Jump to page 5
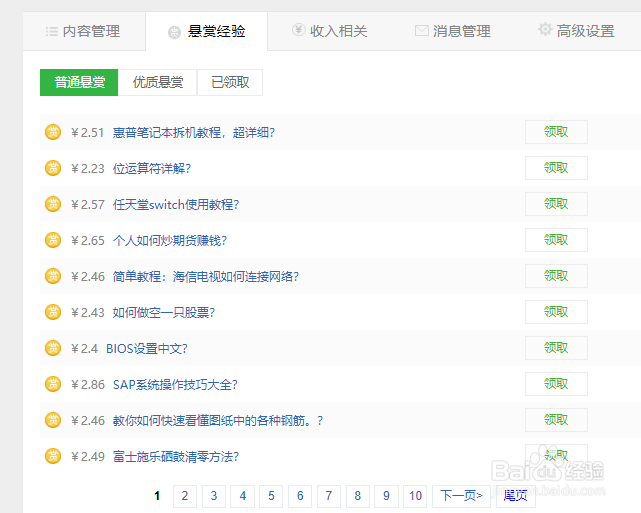Image resolution: width=641 pixels, height=513 pixels. coord(271,496)
